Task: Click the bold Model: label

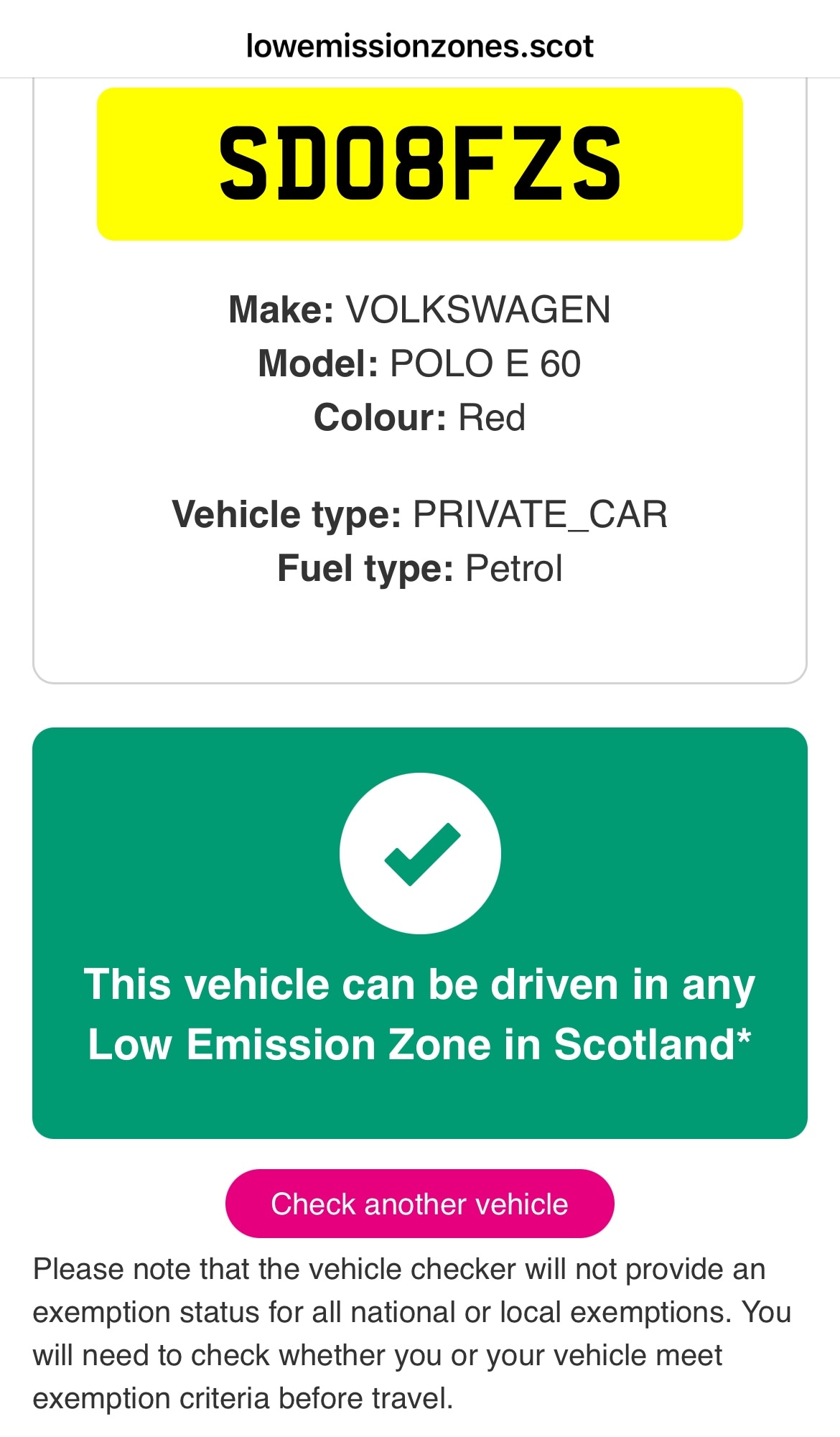Action: click(x=318, y=363)
